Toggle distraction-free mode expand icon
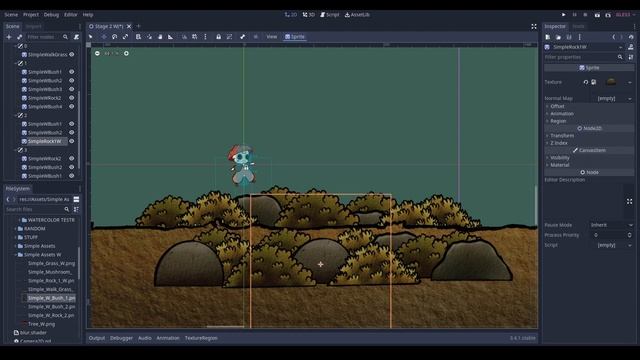This screenshot has width=640, height=360. click(x=534, y=26)
